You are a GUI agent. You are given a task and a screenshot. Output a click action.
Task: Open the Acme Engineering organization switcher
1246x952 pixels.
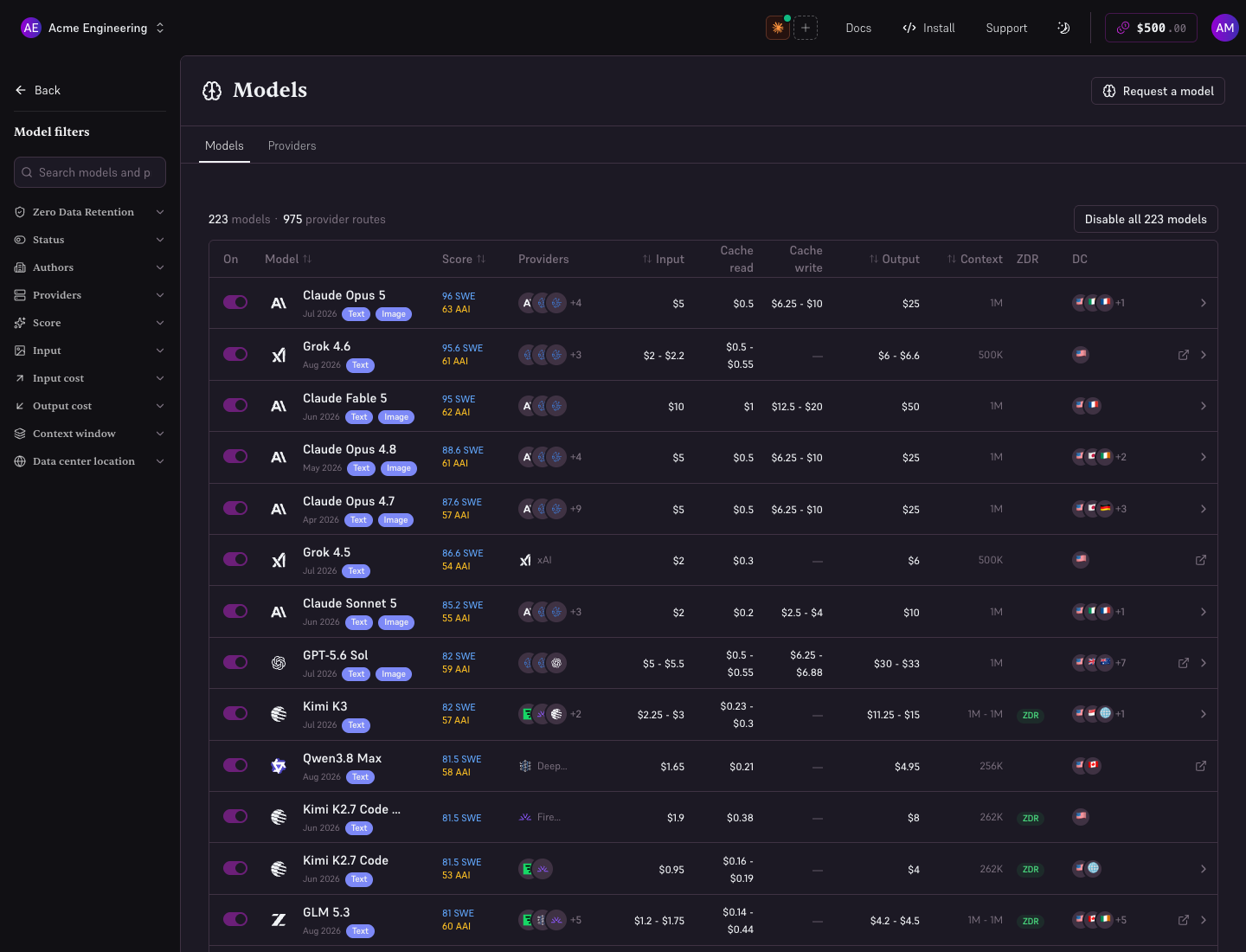pyautogui.click(x=93, y=28)
